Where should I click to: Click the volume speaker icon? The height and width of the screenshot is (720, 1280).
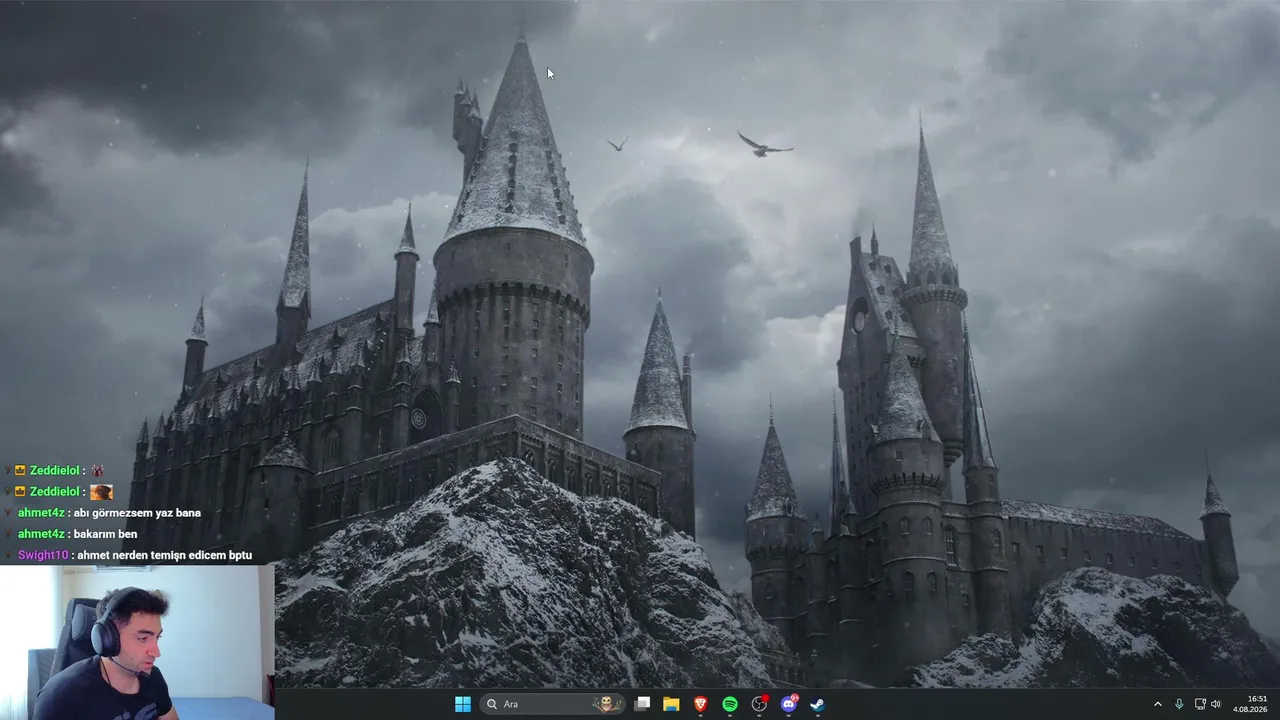click(x=1216, y=704)
